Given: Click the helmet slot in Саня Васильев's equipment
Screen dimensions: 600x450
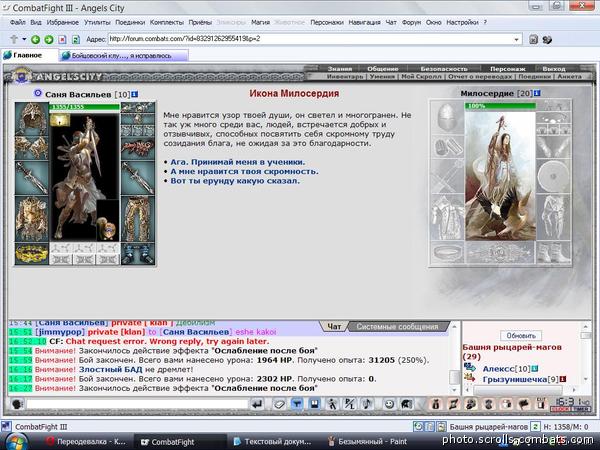Looking at the screenshot, I should [x=31, y=123].
